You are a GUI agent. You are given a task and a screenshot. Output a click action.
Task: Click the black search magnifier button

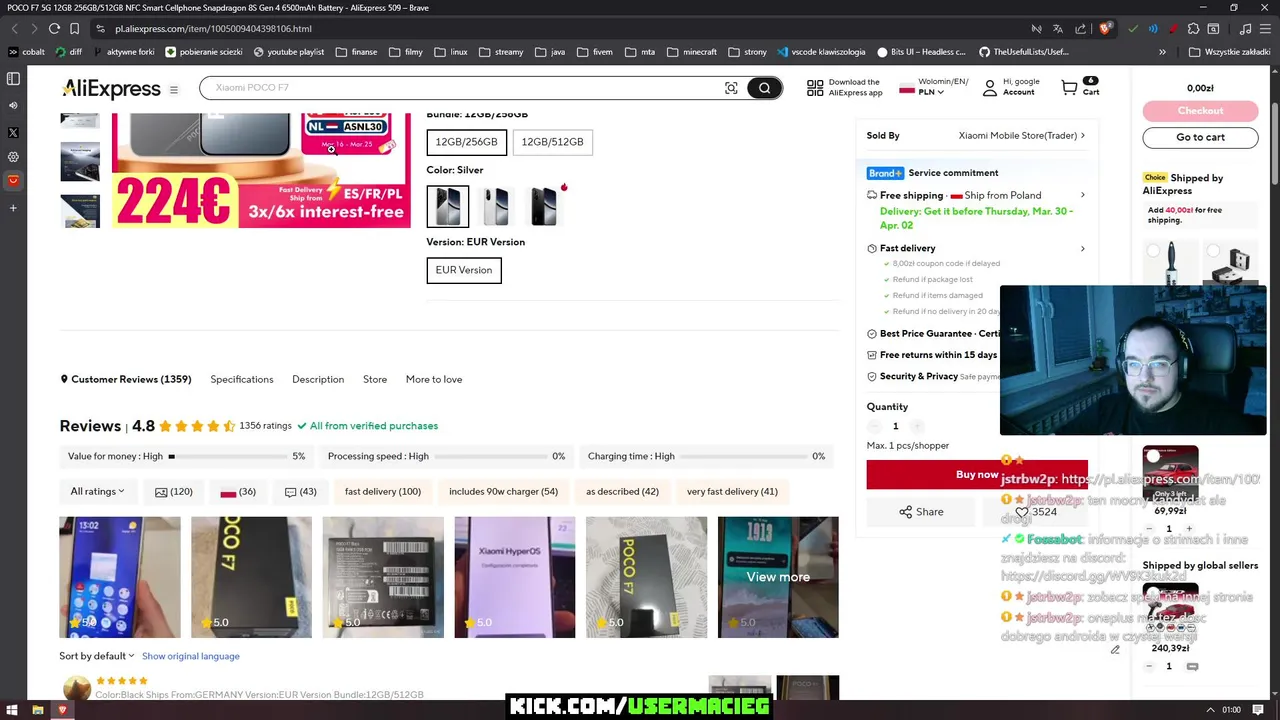coord(764,88)
